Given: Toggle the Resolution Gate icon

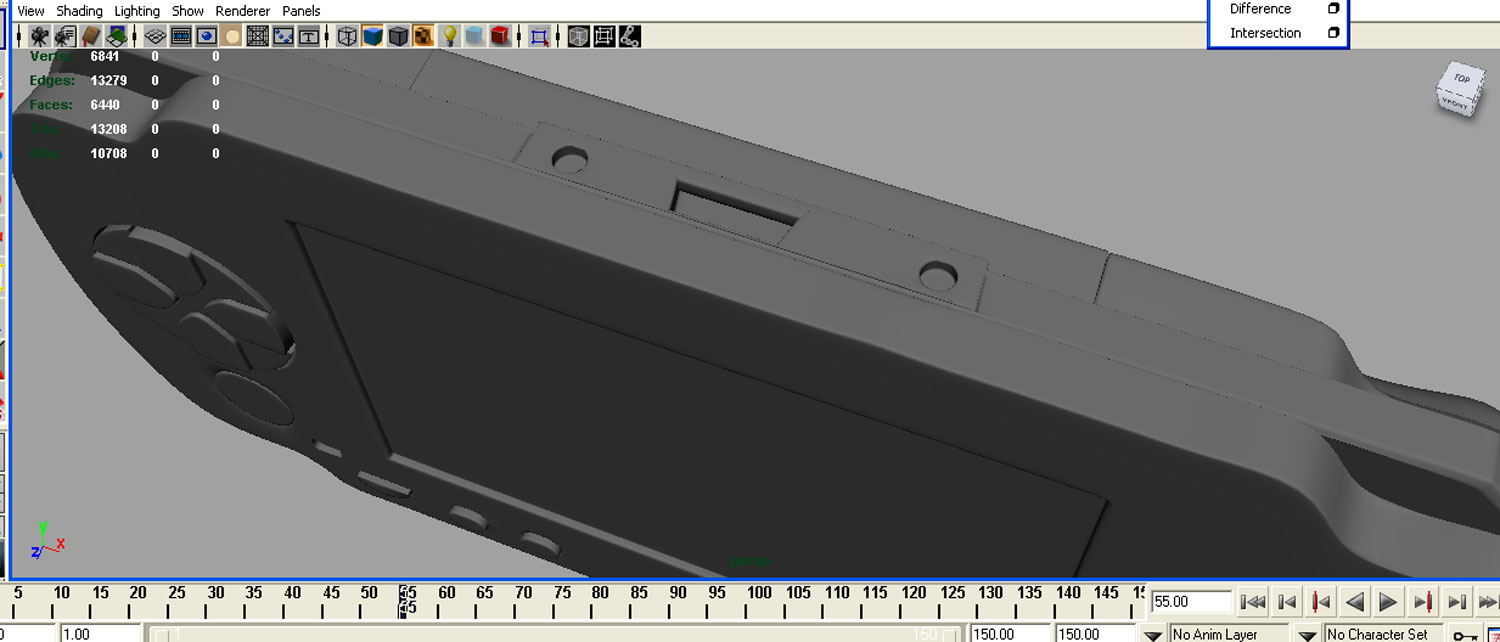Looking at the screenshot, I should [207, 36].
